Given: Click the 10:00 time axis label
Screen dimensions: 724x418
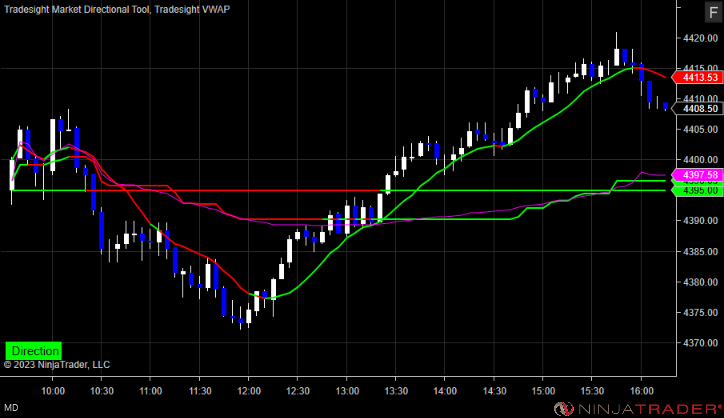Looking at the screenshot, I should 53,391.
